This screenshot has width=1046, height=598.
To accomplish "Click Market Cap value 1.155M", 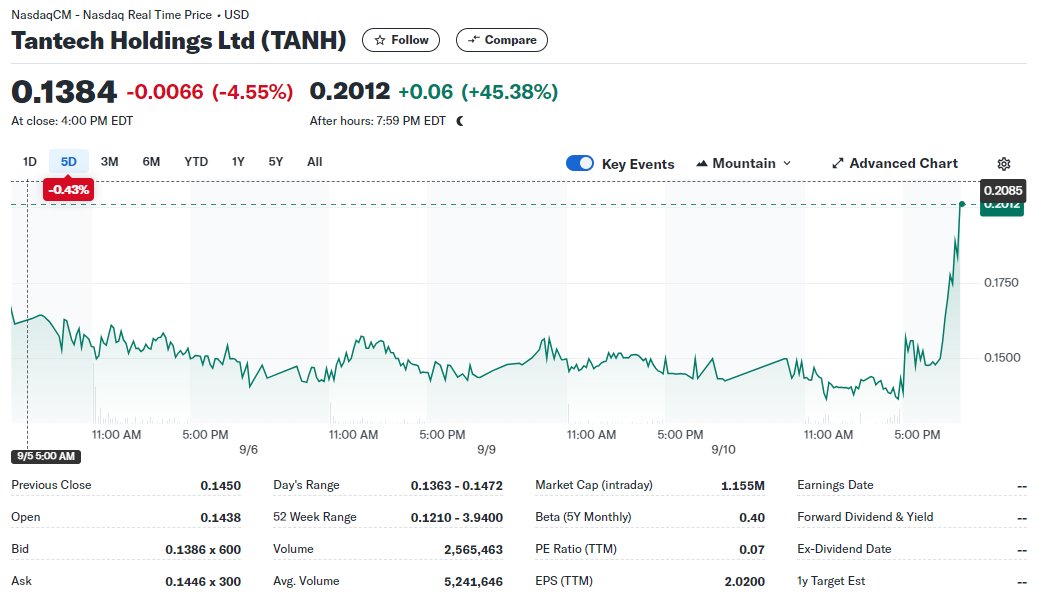I will (x=742, y=486).
